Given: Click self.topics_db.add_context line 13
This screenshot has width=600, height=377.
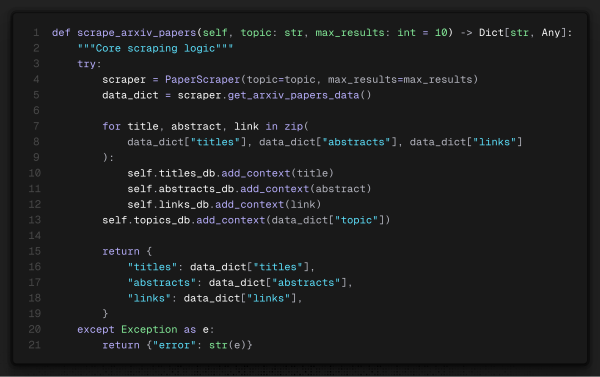Looking at the screenshot, I should [246, 220].
